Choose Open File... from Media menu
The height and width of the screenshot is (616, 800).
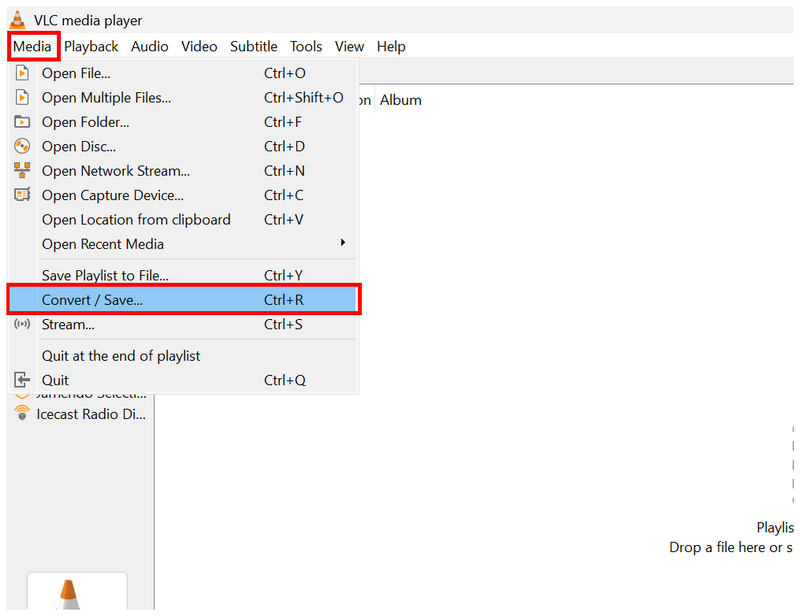184,73
